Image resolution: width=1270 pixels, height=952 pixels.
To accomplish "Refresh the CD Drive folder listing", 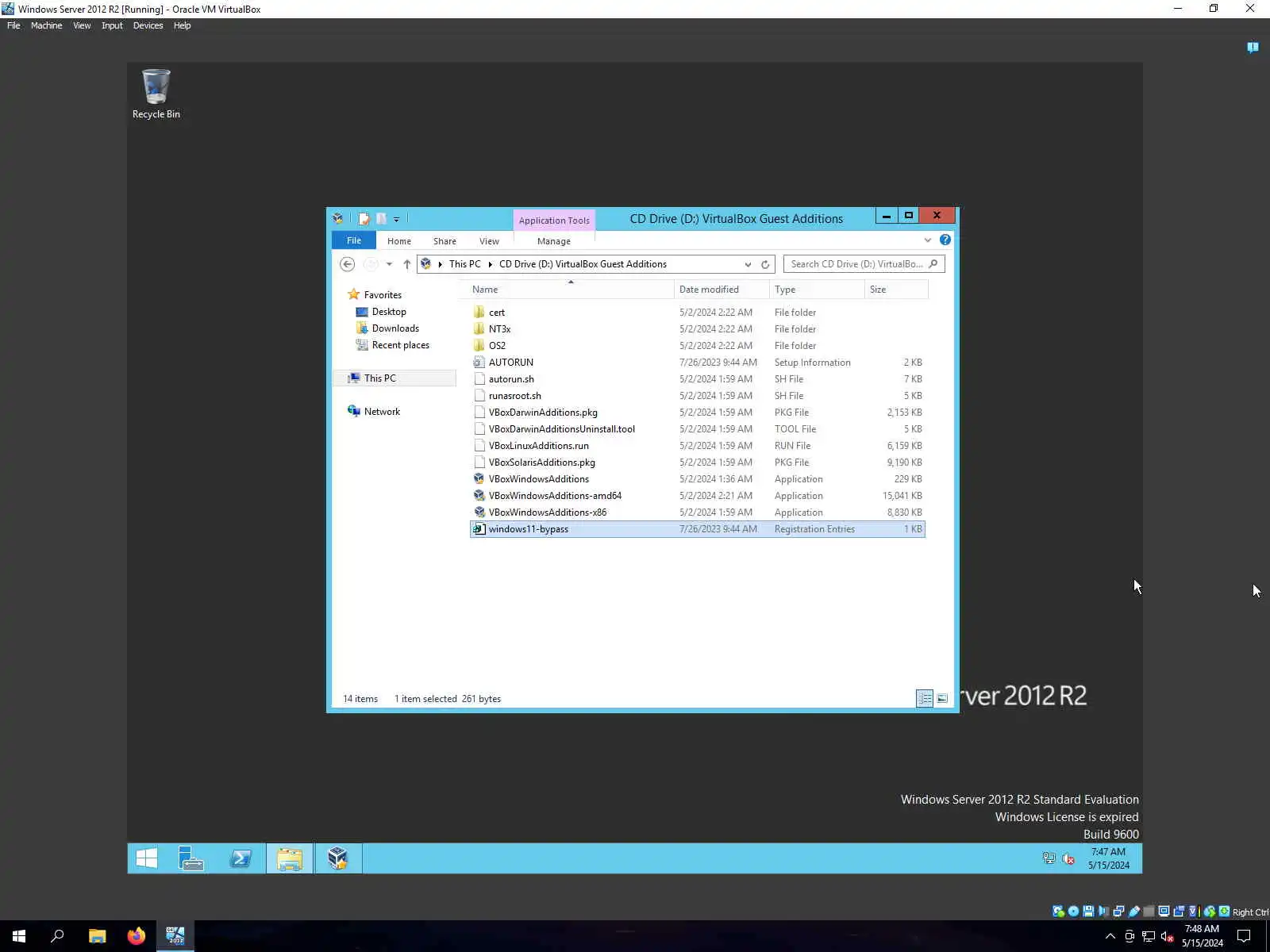I will tap(765, 264).
